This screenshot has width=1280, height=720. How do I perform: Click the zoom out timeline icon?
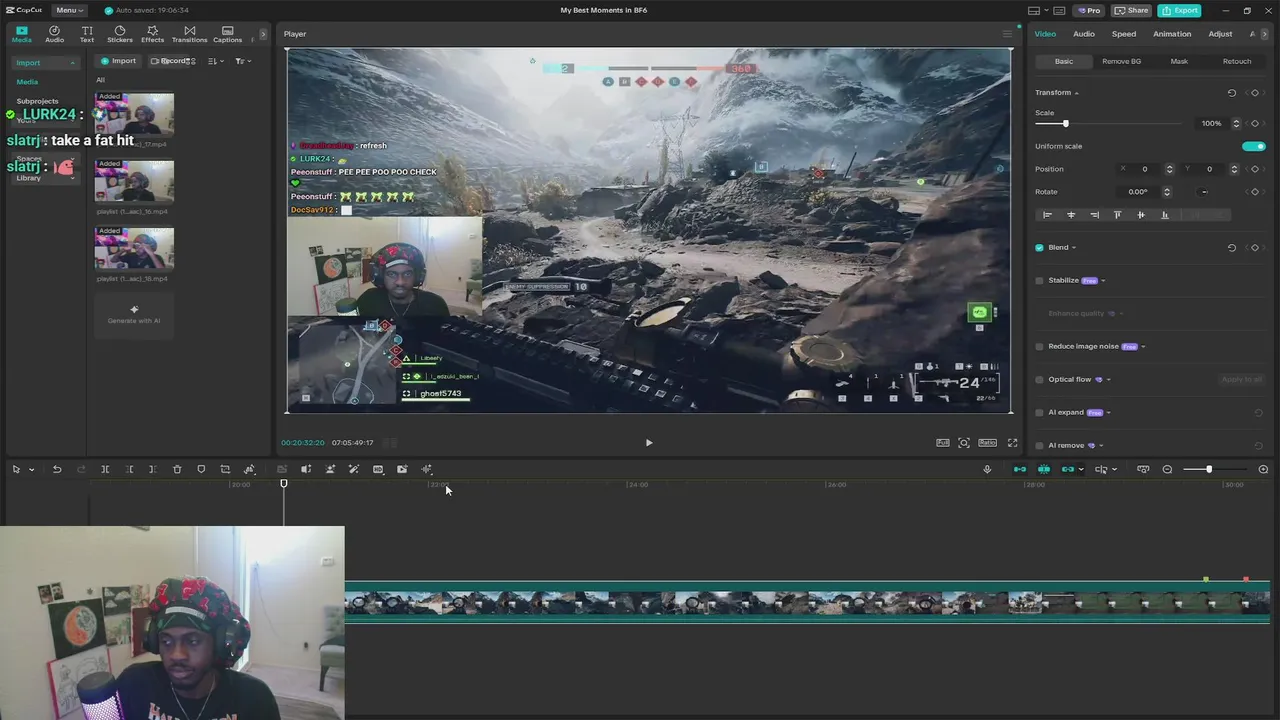pyautogui.click(x=1167, y=469)
